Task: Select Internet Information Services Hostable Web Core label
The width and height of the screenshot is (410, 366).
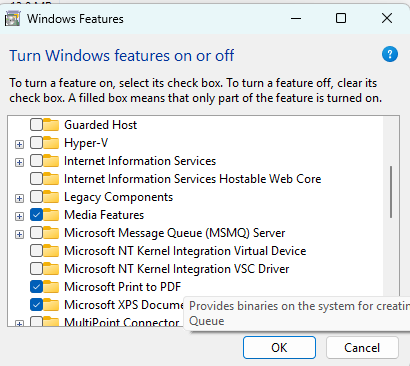Action: (193, 179)
